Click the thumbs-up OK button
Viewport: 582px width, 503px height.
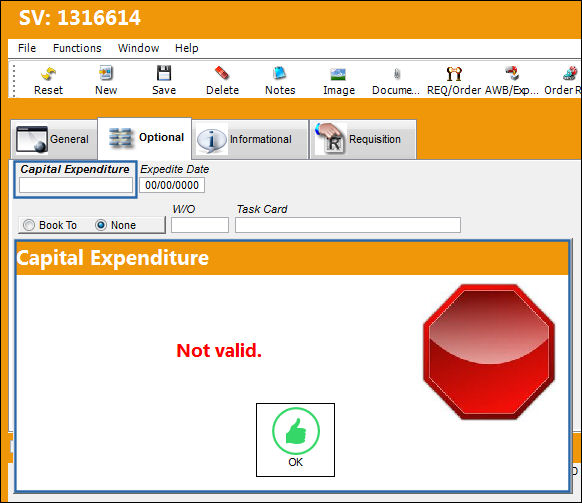[295, 440]
